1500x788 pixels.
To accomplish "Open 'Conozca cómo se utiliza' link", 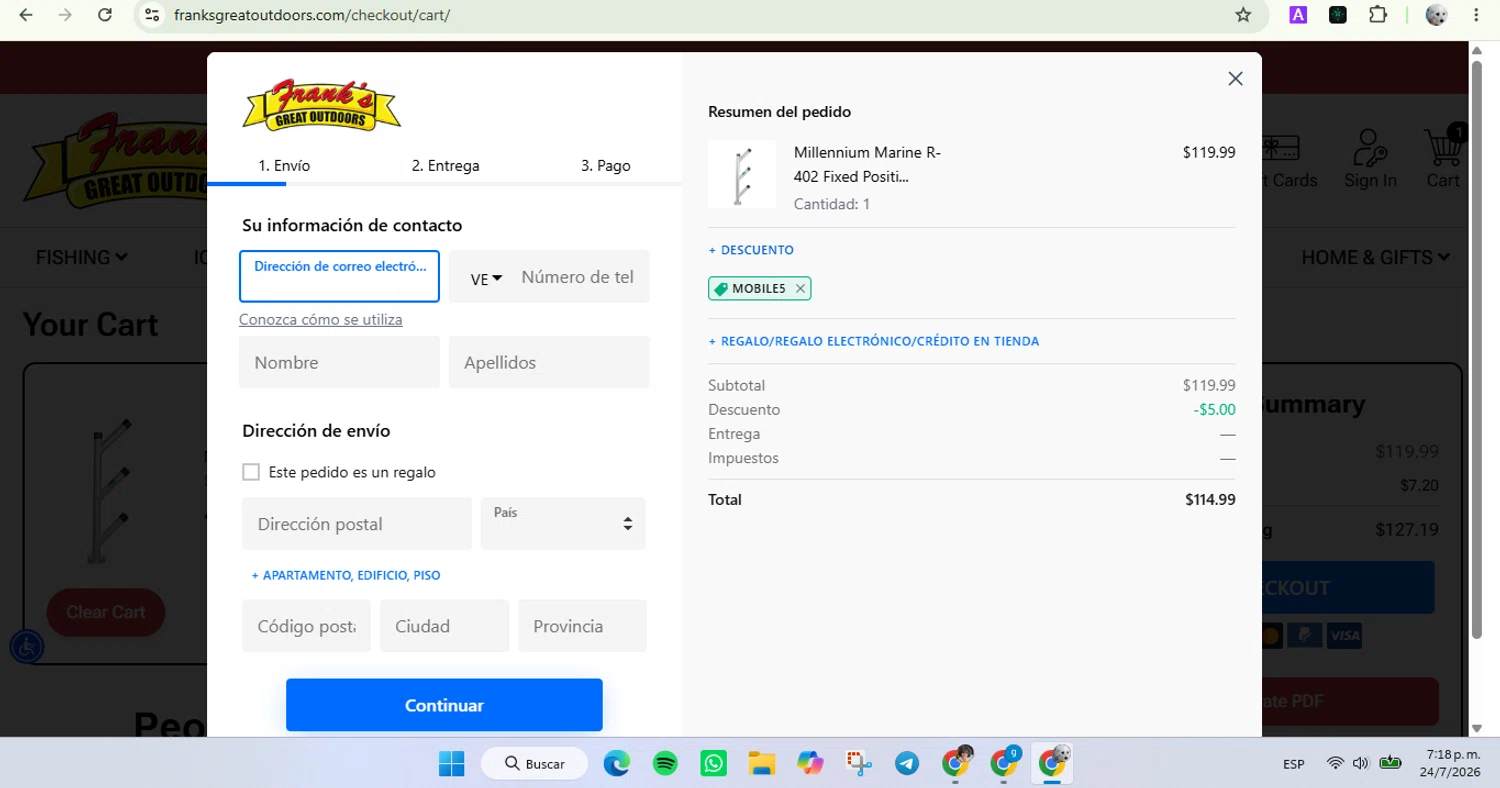I will (321, 320).
